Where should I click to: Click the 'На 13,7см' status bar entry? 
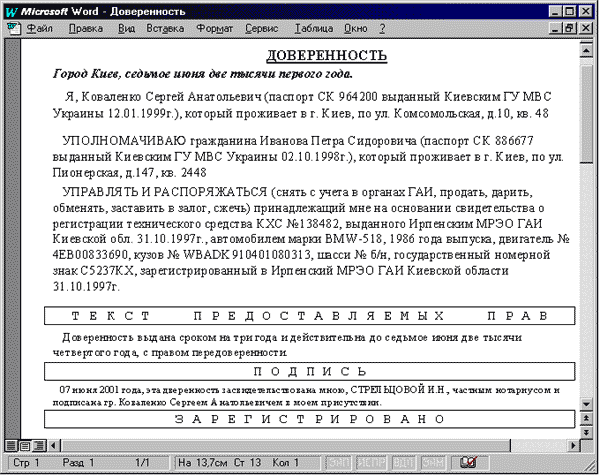click(x=202, y=463)
